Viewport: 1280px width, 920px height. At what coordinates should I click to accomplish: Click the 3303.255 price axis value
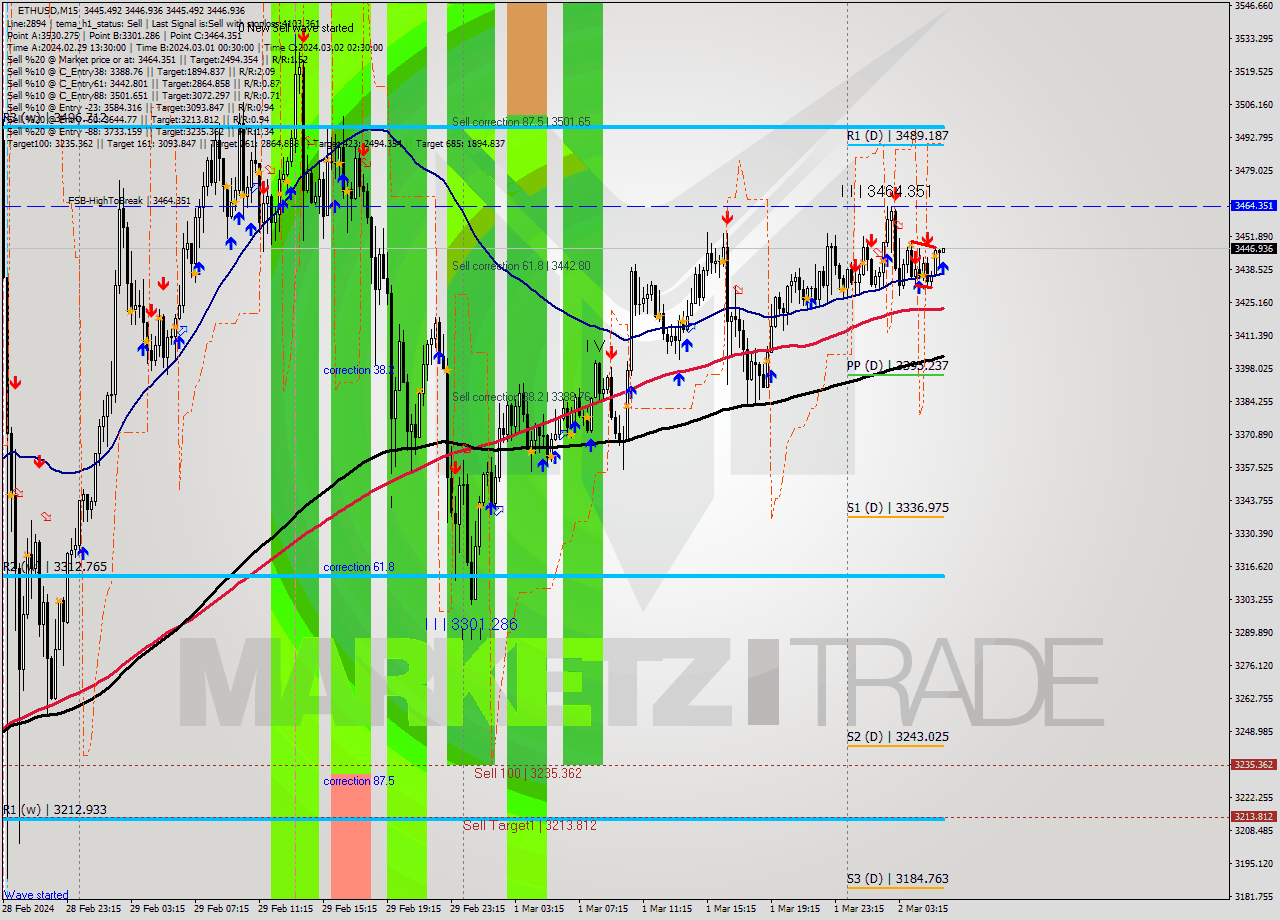1254,600
